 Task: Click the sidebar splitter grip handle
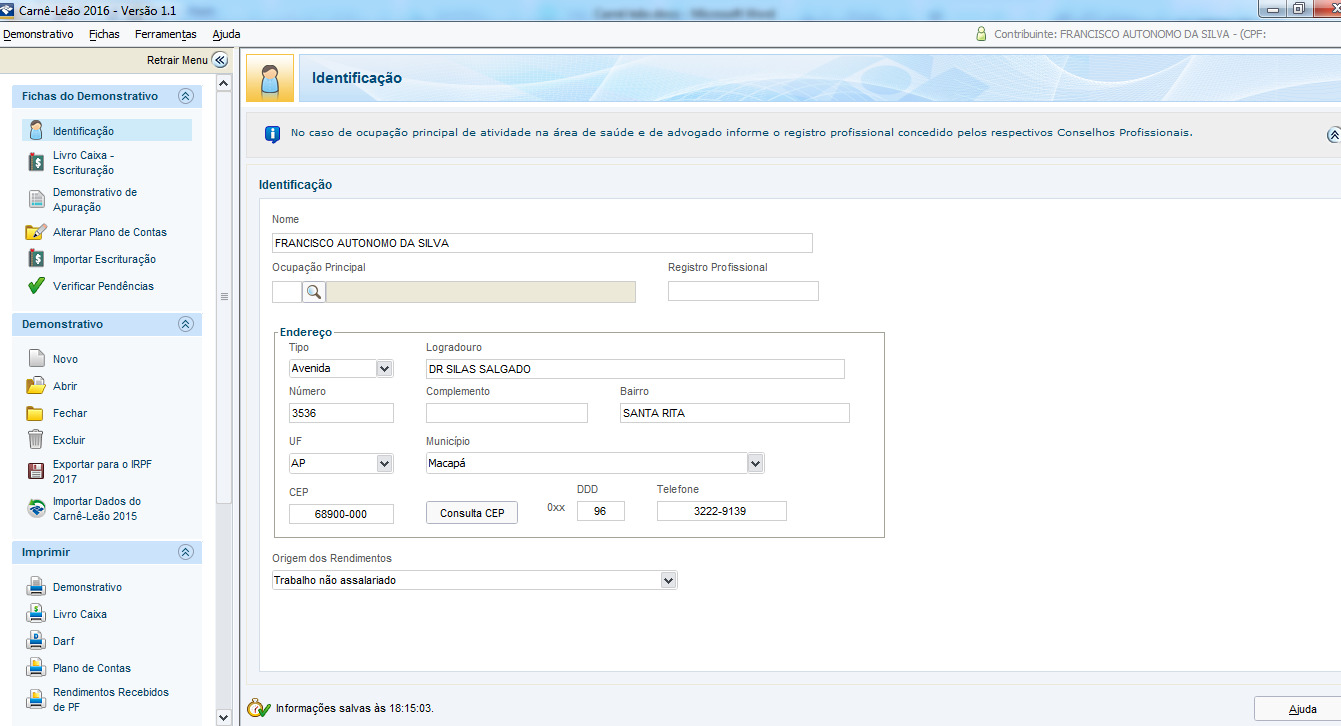(x=225, y=296)
